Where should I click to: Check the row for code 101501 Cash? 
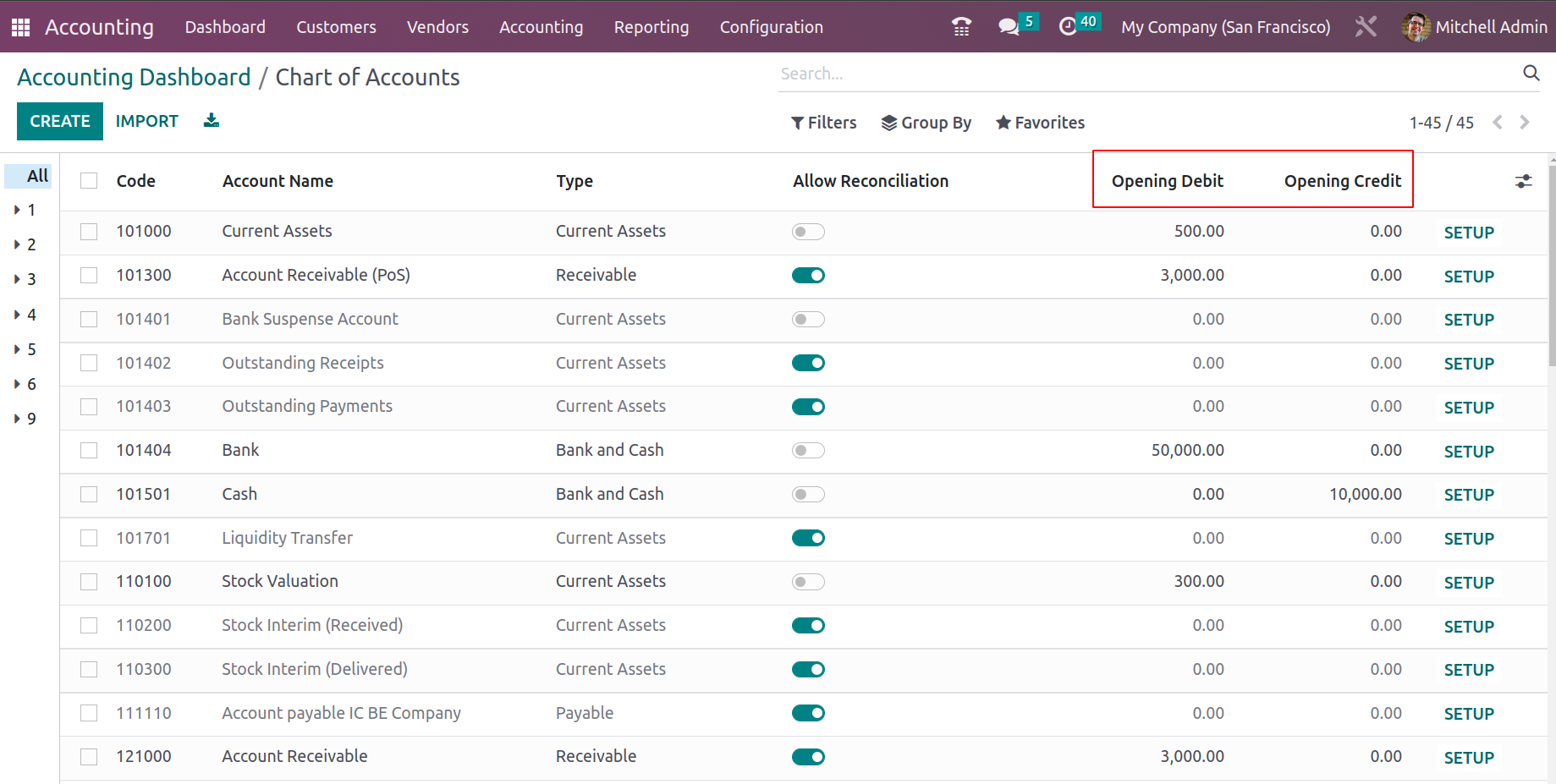pyautogui.click(x=89, y=494)
